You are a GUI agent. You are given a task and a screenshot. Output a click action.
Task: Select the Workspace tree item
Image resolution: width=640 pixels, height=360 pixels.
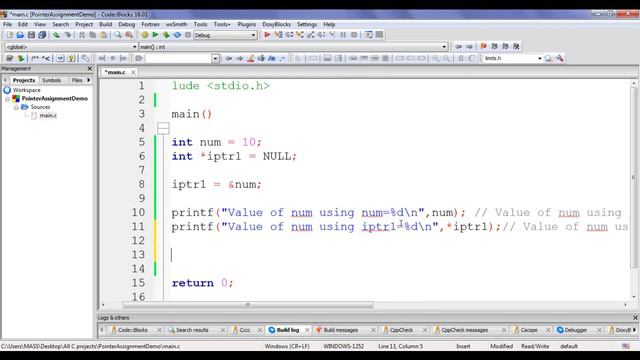point(27,90)
